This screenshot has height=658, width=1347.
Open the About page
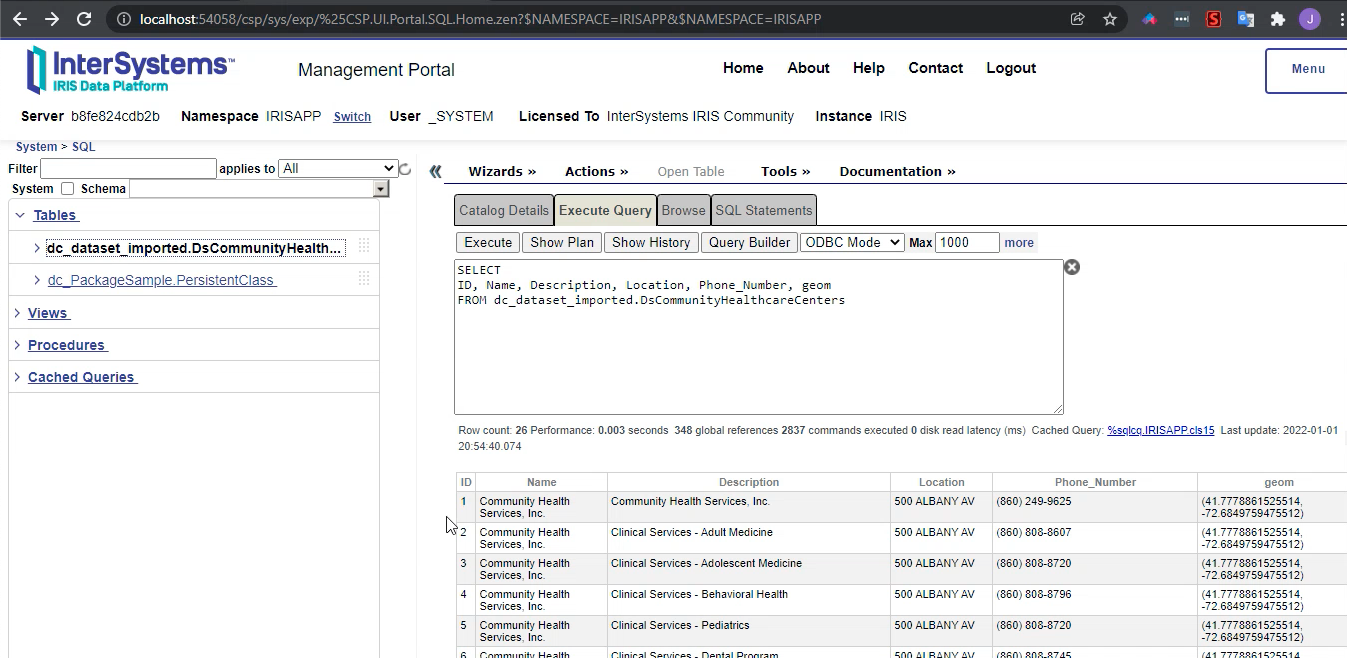coord(808,68)
